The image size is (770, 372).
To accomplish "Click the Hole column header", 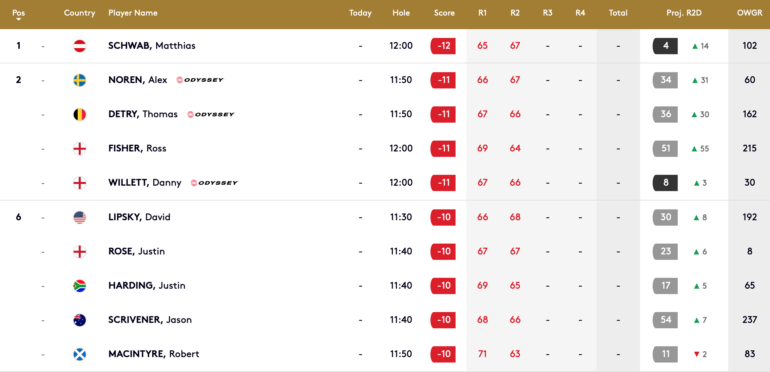I will [401, 13].
